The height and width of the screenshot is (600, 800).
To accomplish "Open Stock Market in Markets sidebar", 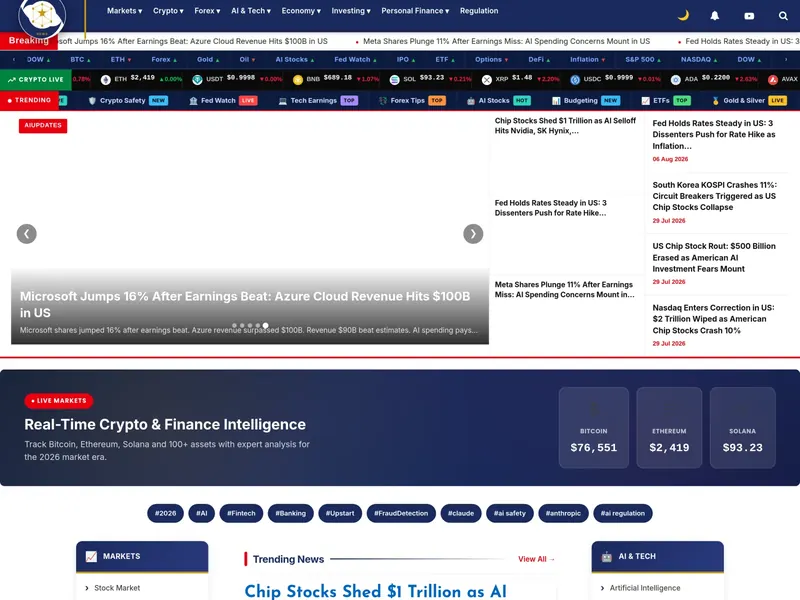I will 117,588.
